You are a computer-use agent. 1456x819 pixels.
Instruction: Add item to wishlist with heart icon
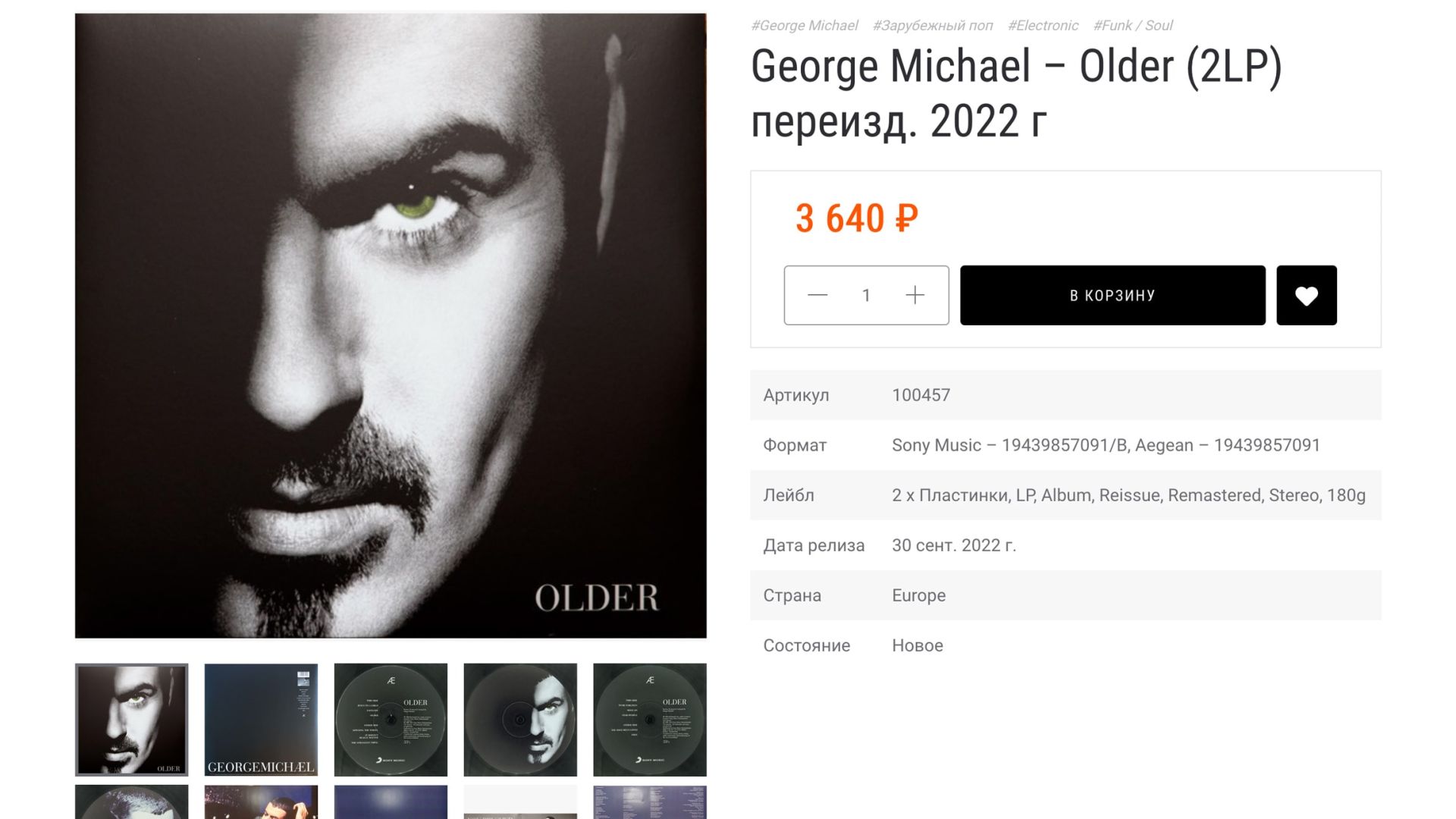point(1306,295)
